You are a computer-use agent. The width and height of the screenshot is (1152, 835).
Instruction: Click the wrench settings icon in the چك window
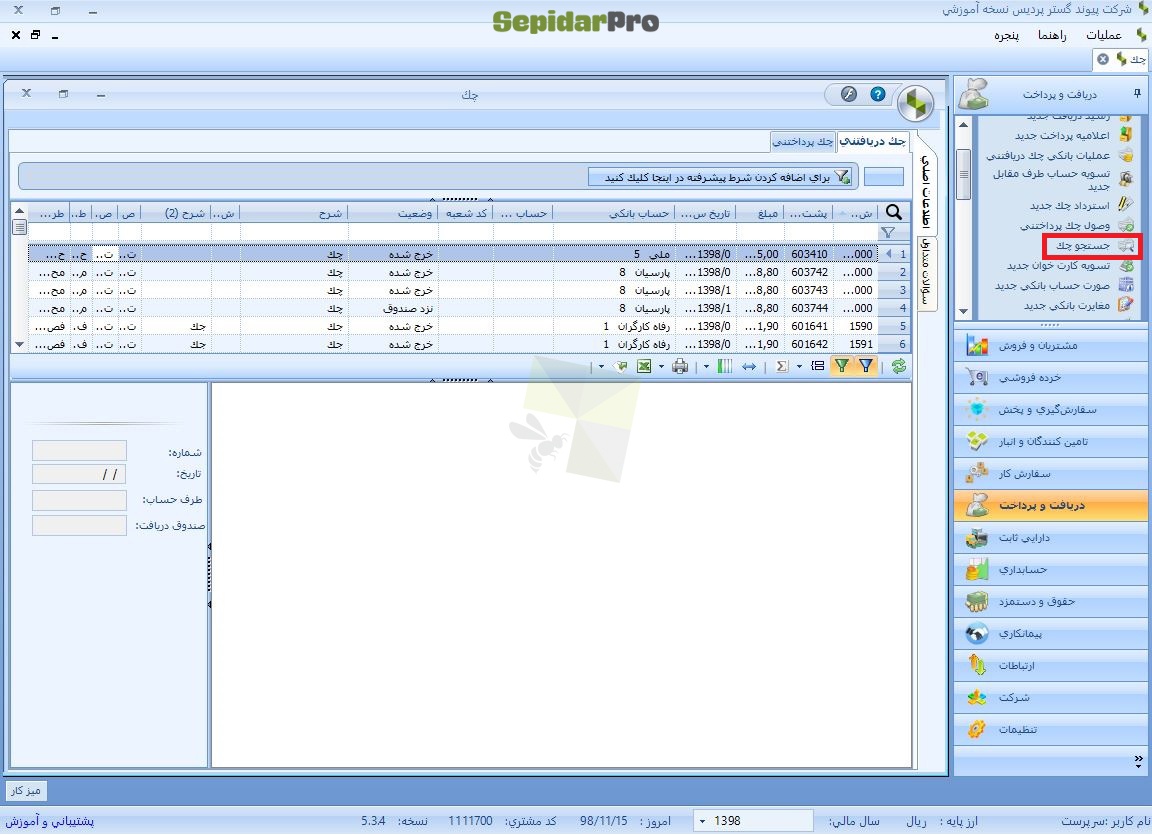coord(849,94)
